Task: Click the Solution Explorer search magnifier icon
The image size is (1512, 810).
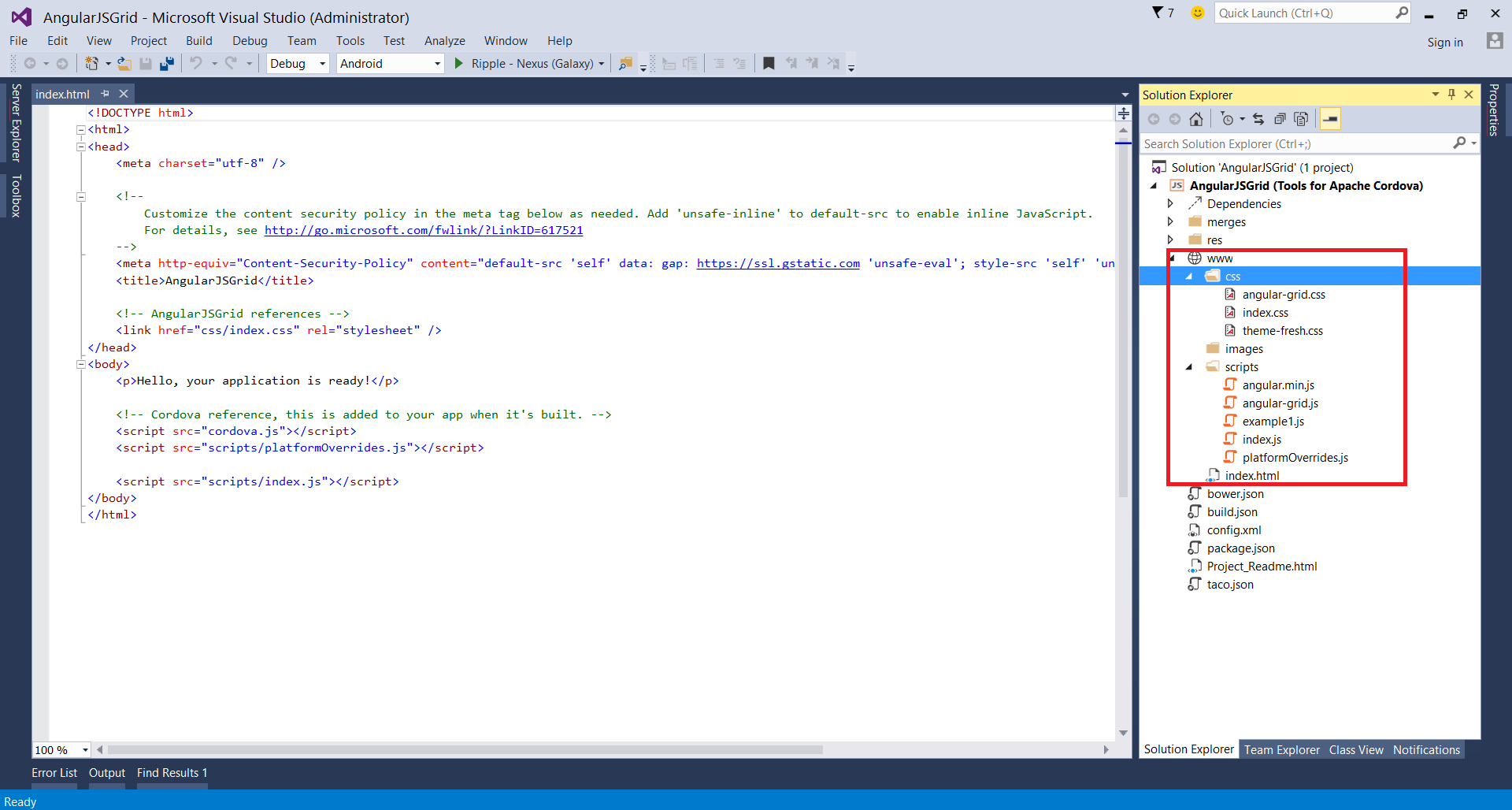Action: pyautogui.click(x=1459, y=143)
